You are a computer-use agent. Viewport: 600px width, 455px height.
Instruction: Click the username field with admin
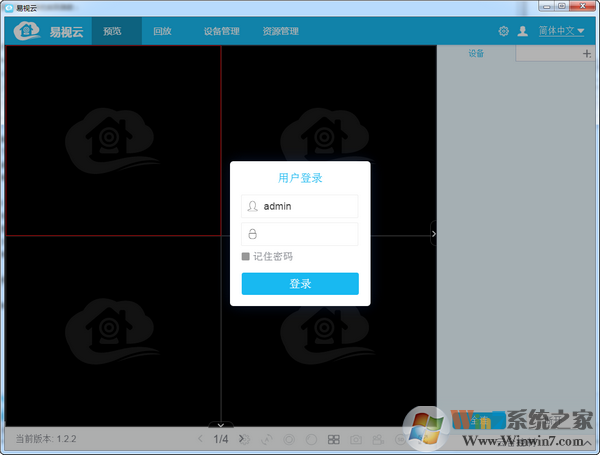pos(300,206)
